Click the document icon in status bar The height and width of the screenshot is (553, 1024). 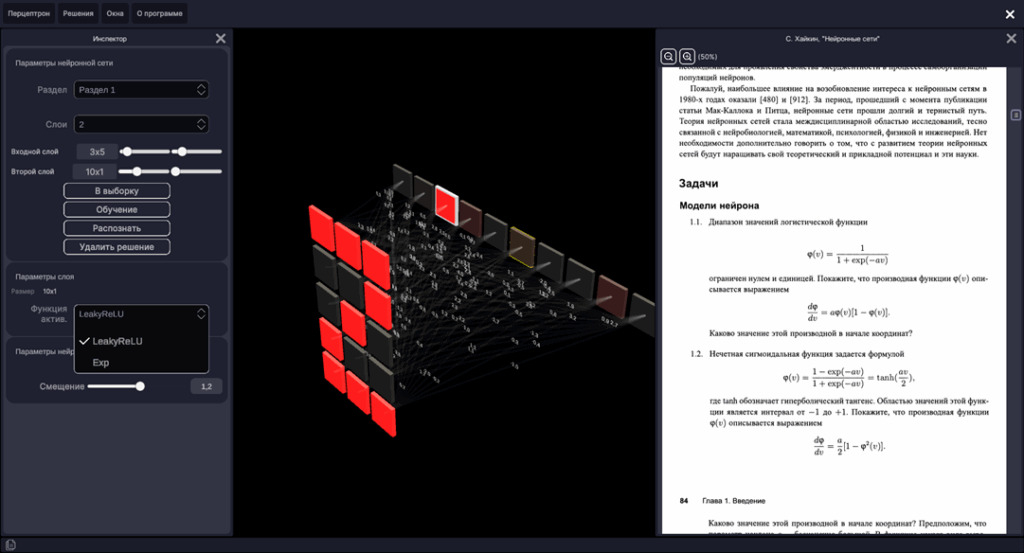click(x=11, y=545)
